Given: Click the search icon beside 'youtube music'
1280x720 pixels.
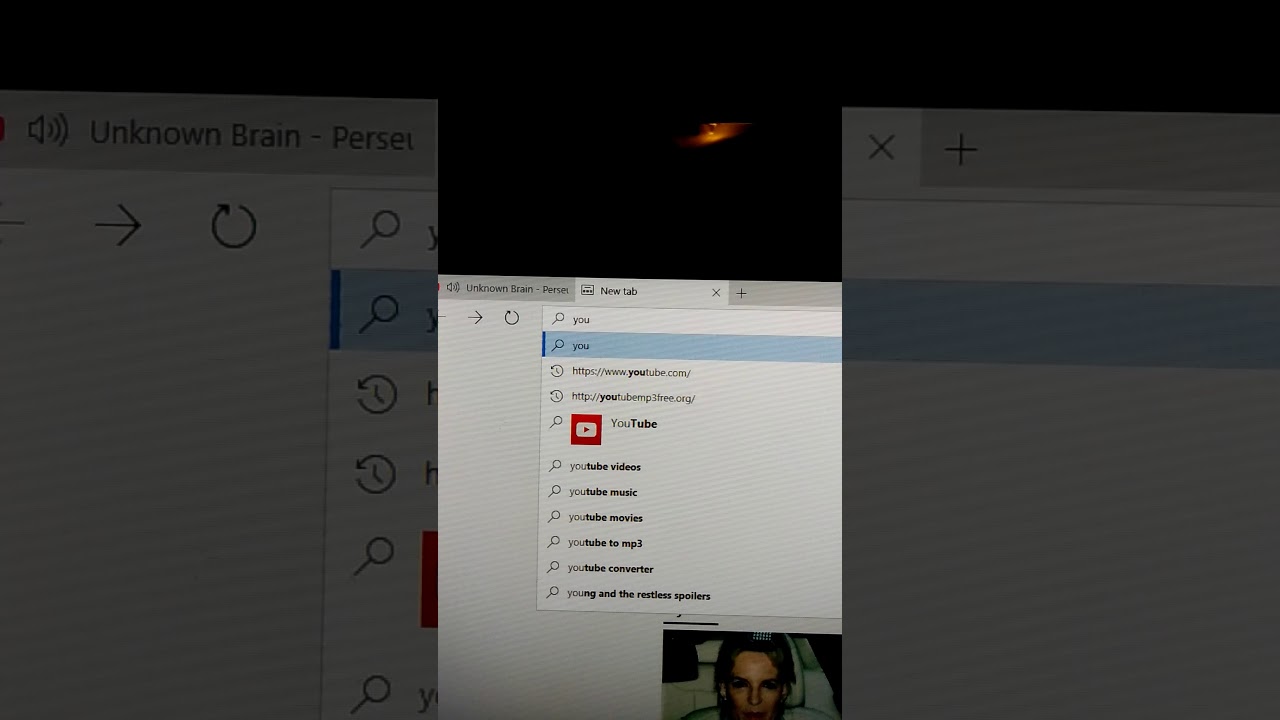Looking at the screenshot, I should (x=555, y=491).
